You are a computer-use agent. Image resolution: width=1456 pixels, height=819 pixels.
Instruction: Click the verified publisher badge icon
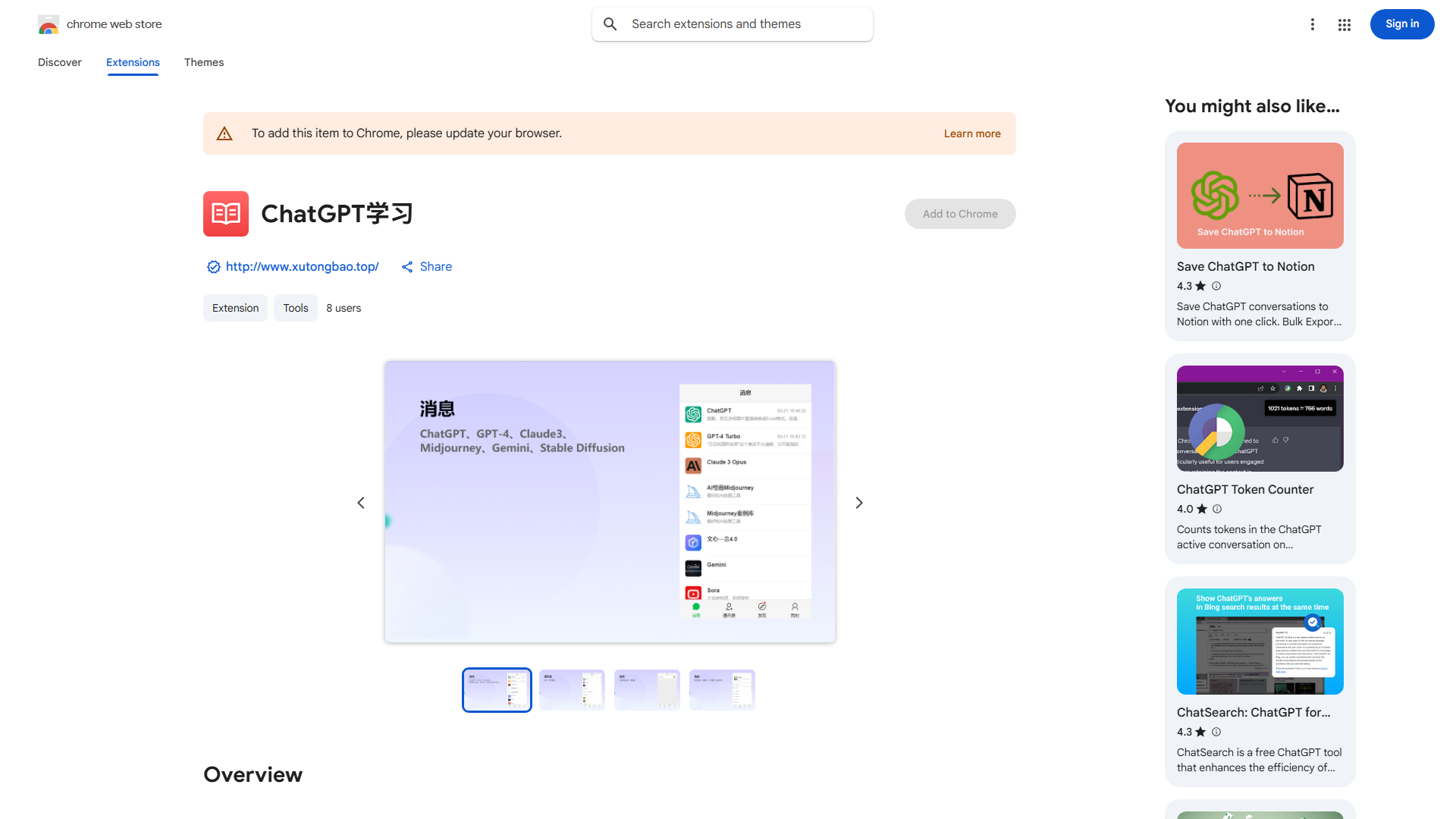pyautogui.click(x=213, y=267)
